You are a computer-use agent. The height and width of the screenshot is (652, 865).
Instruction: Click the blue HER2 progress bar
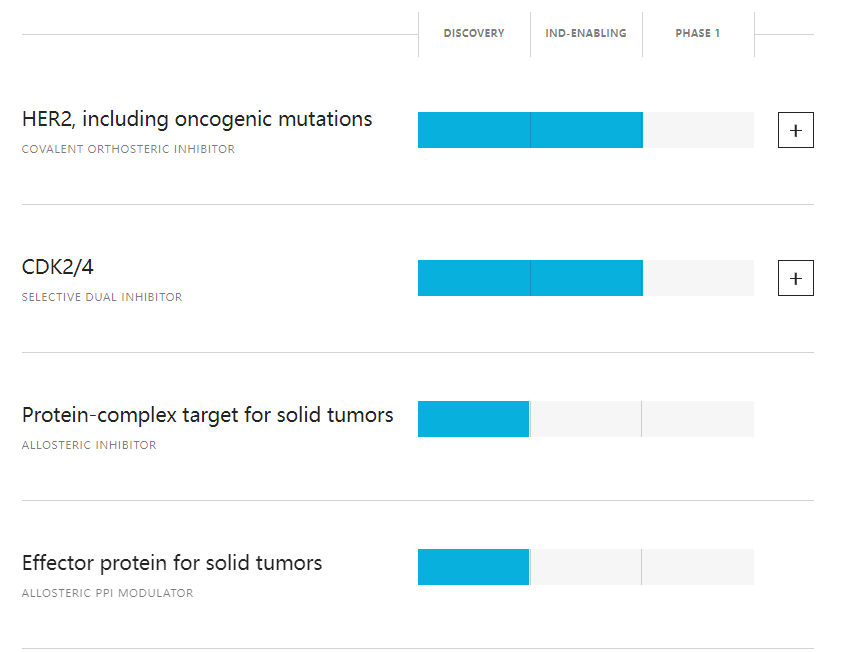click(x=530, y=130)
